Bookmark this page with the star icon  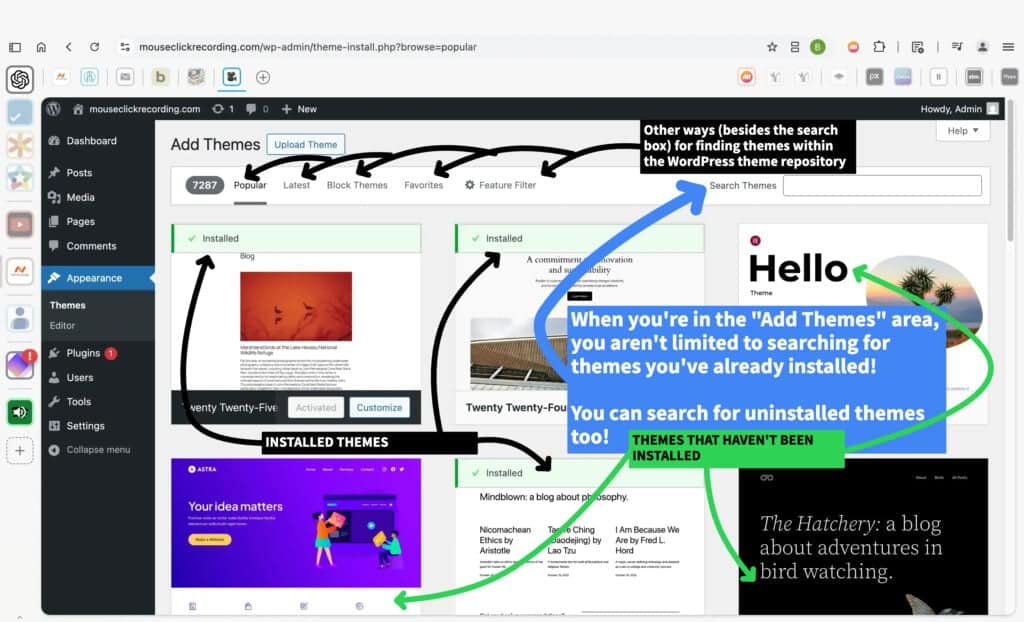point(772,47)
